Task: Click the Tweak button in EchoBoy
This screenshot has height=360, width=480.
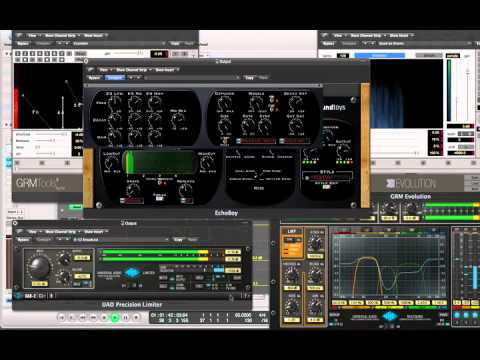Action: pos(159,199)
